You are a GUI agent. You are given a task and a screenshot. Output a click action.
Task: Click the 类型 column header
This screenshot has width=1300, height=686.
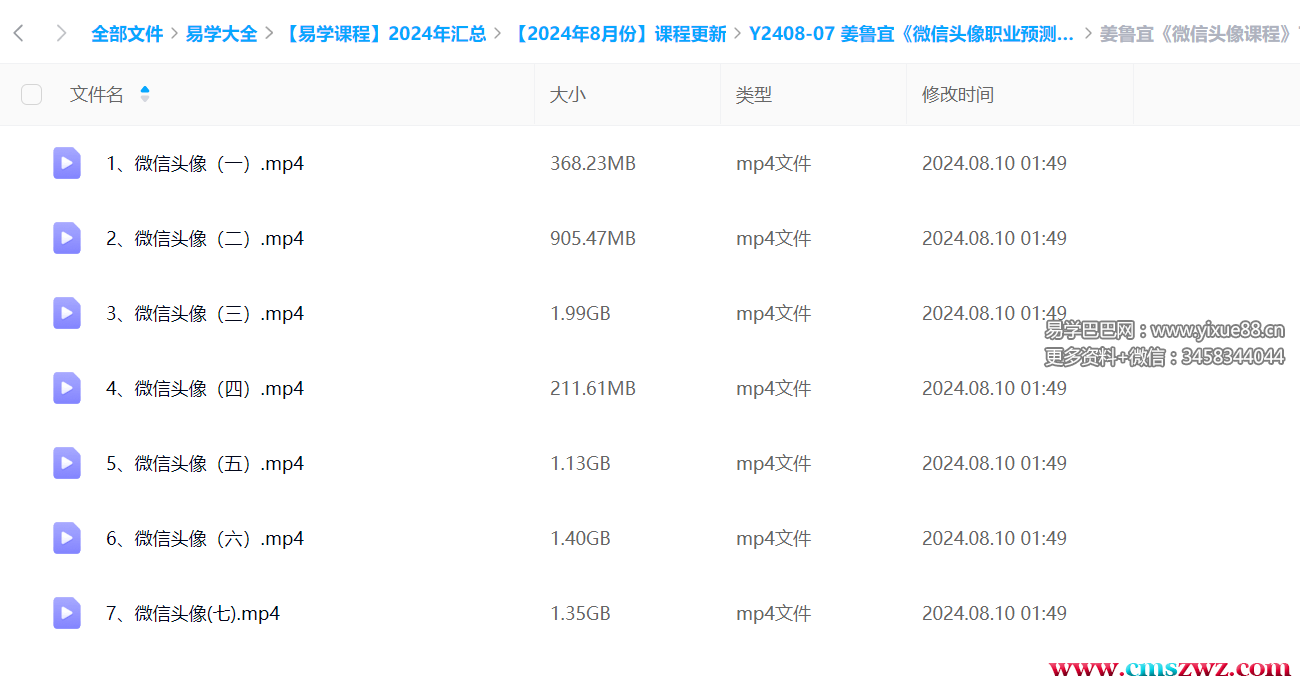point(754,95)
